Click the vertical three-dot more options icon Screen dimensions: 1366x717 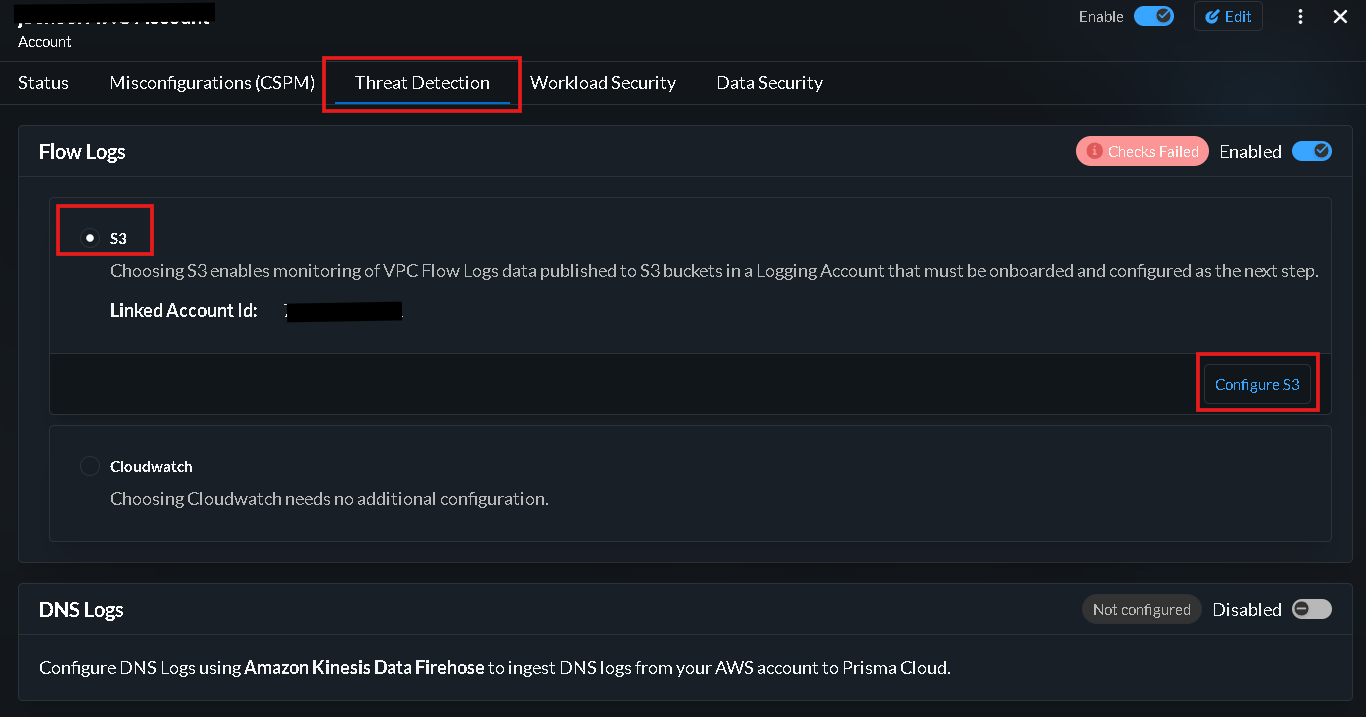tap(1300, 17)
